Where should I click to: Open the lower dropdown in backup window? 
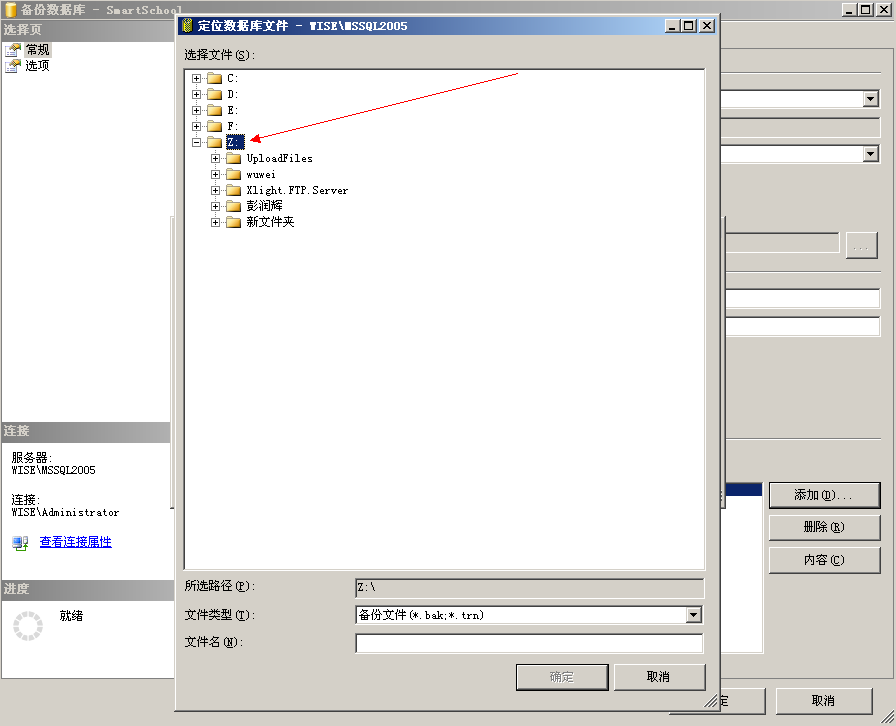(870, 154)
